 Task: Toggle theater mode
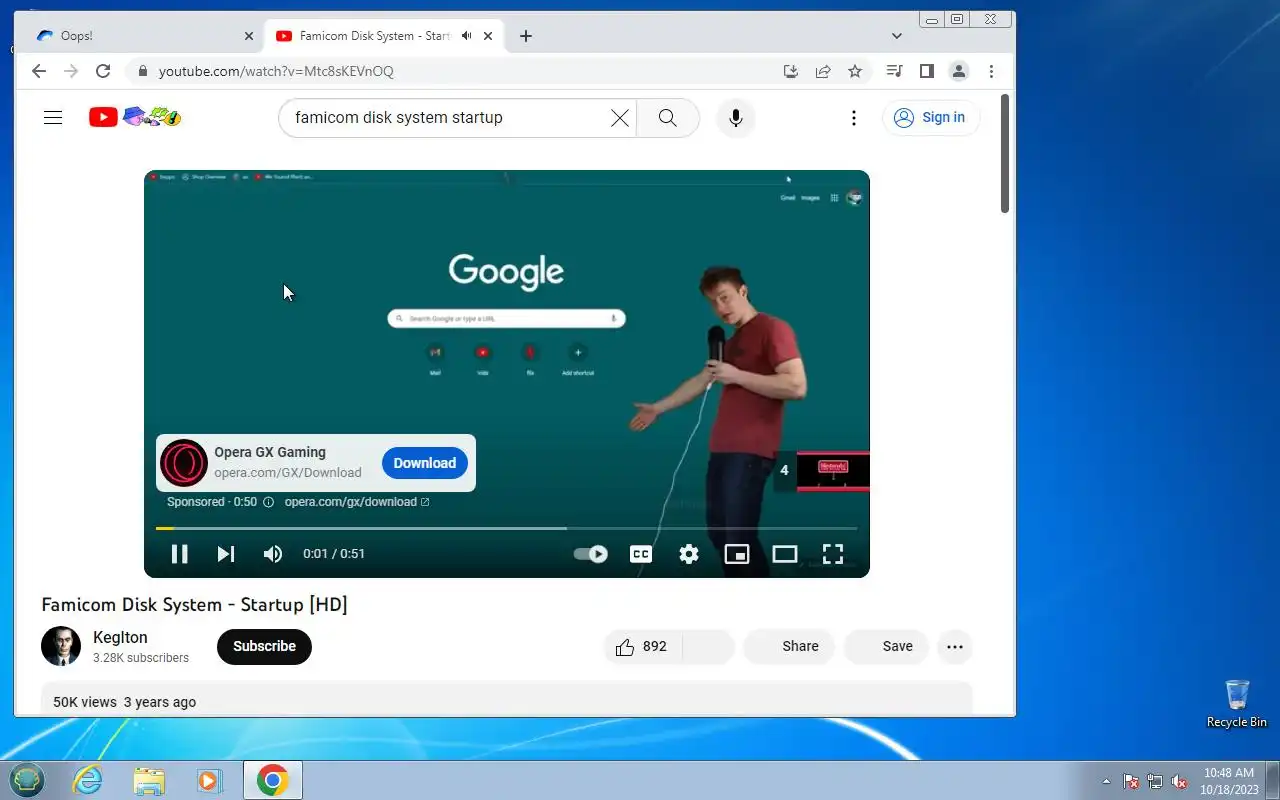(x=785, y=554)
